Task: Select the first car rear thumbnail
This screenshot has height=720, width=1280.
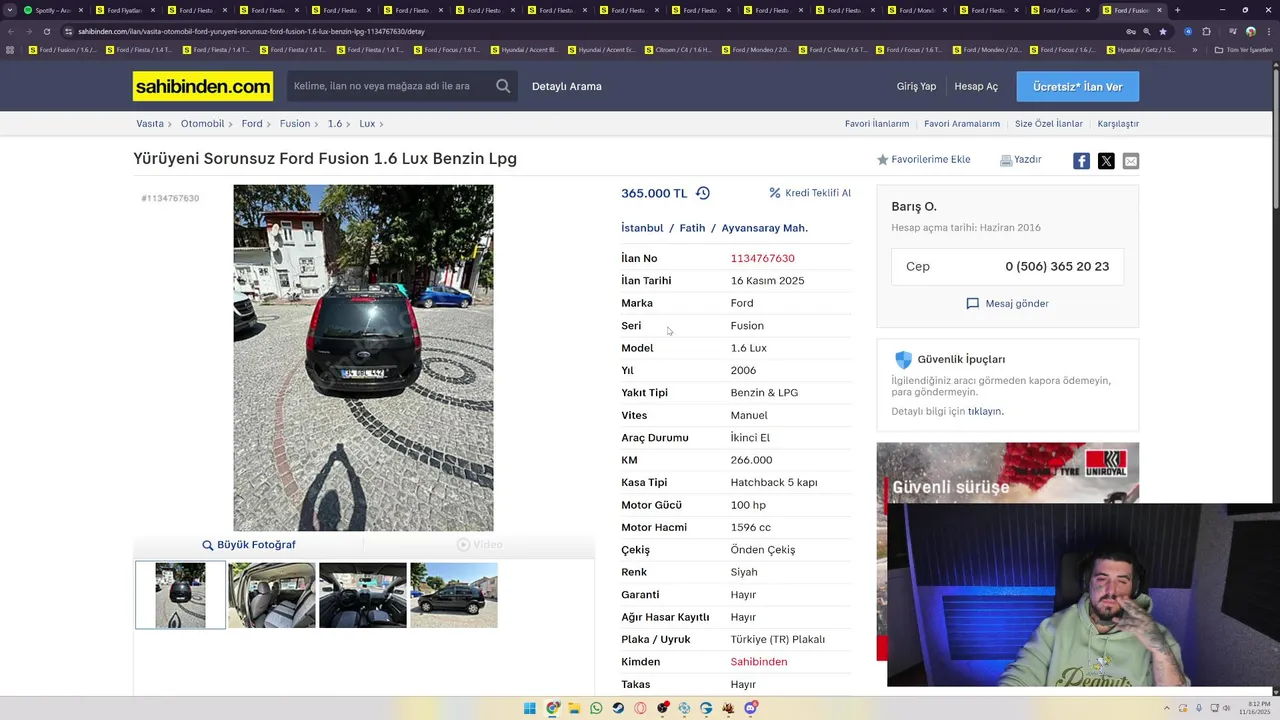Action: click(180, 595)
